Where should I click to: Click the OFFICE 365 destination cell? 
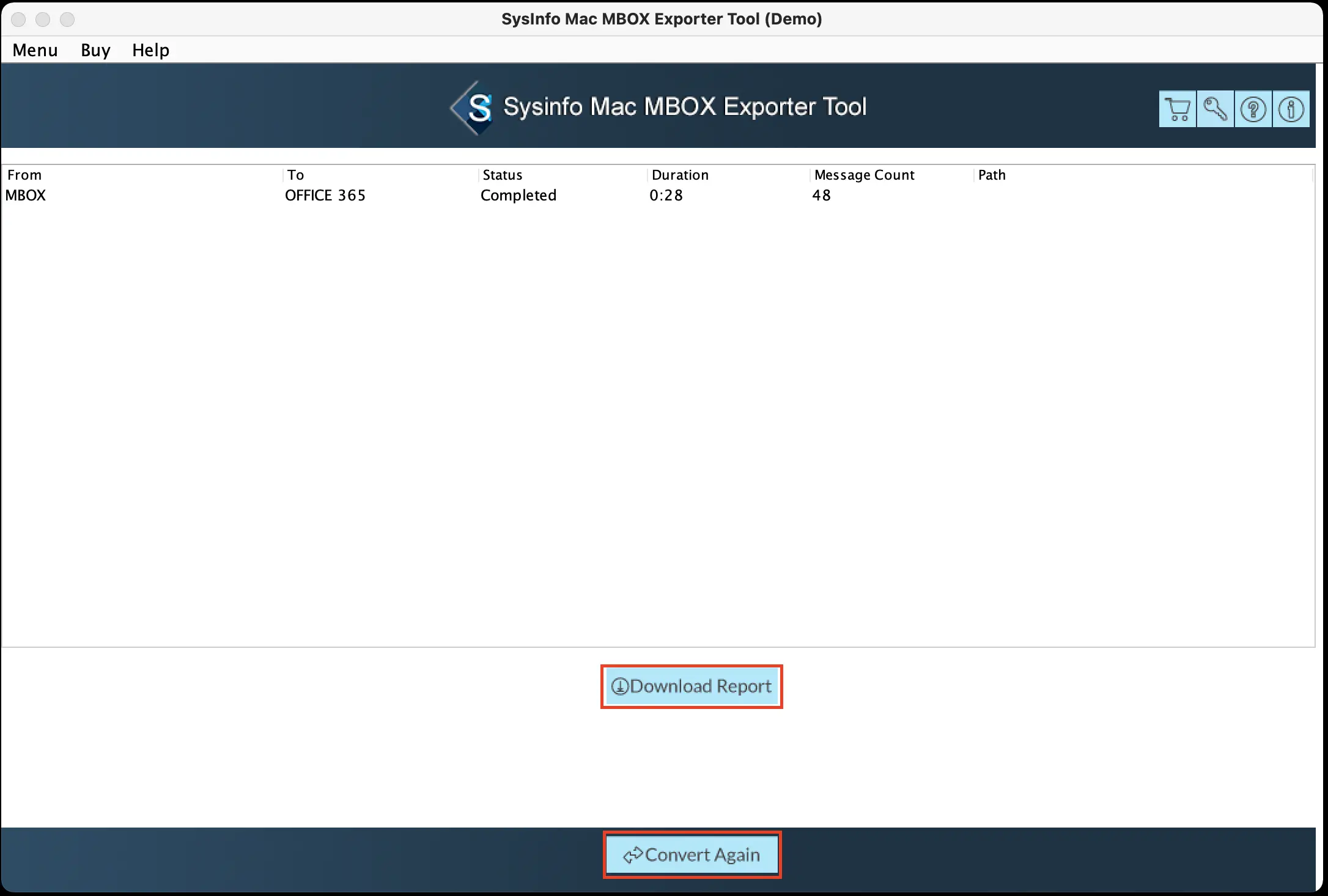click(x=325, y=196)
